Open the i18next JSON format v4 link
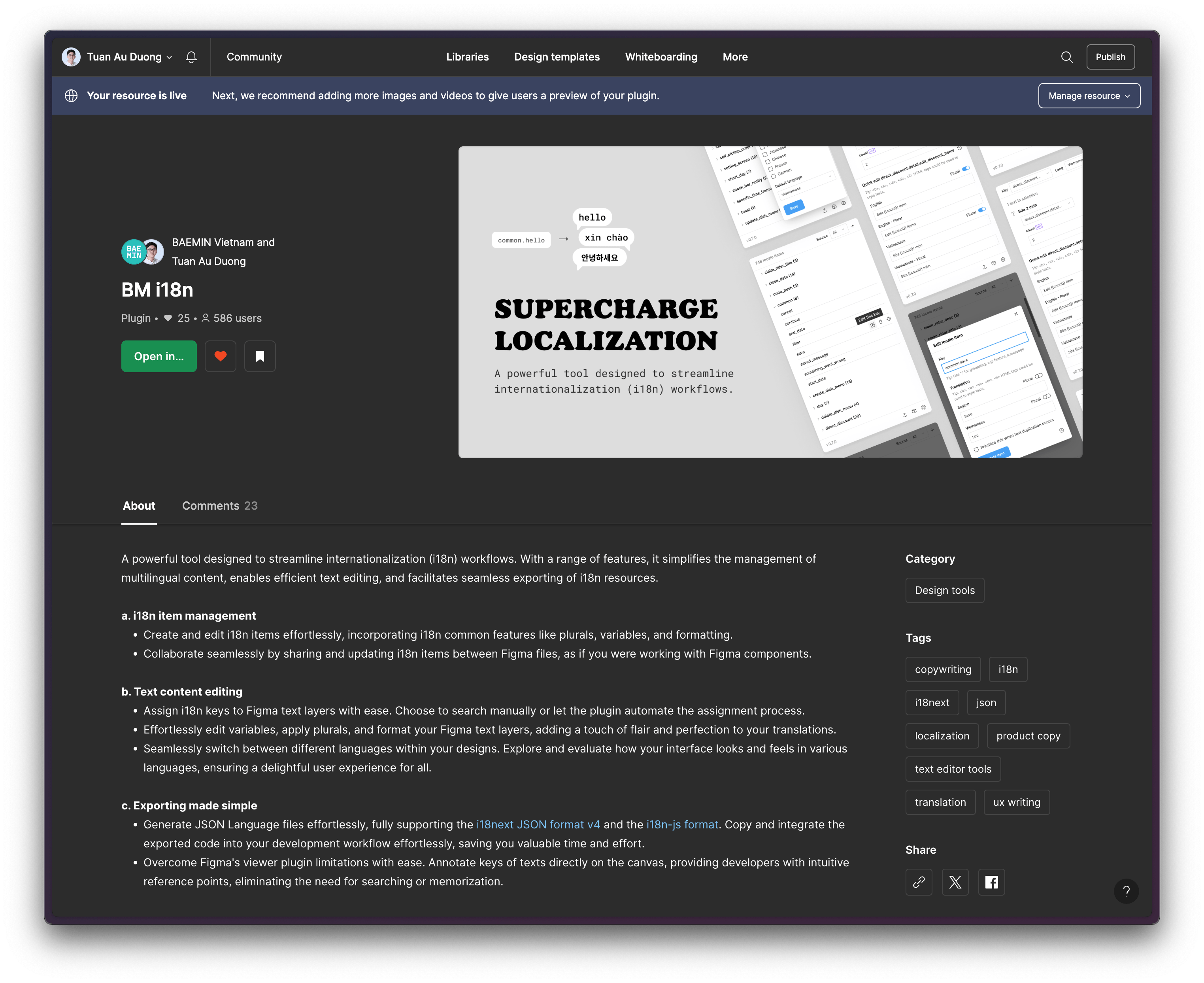This screenshot has width=1204, height=983. [x=538, y=824]
